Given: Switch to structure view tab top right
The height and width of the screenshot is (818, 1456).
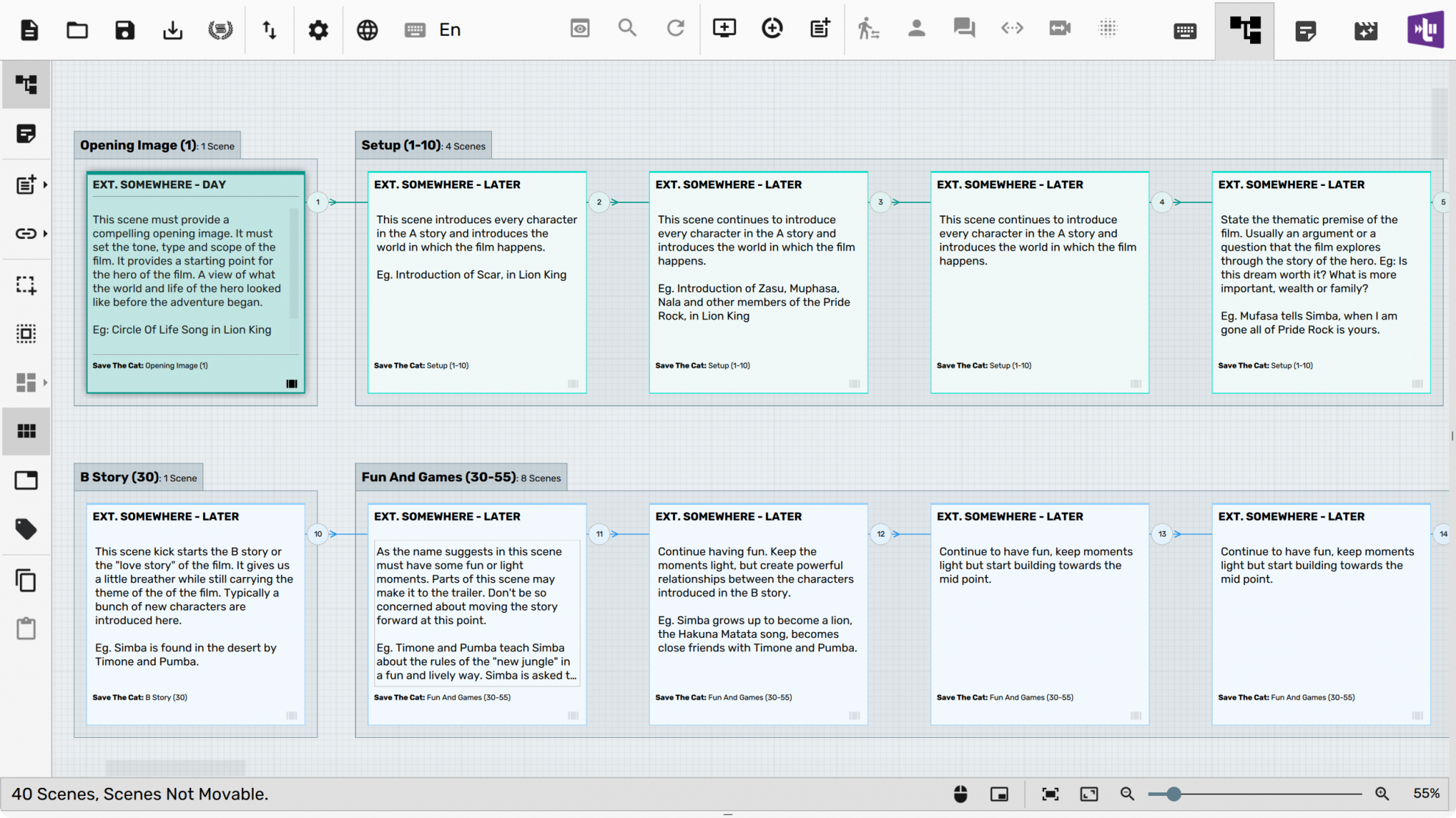Looking at the screenshot, I should [1244, 30].
